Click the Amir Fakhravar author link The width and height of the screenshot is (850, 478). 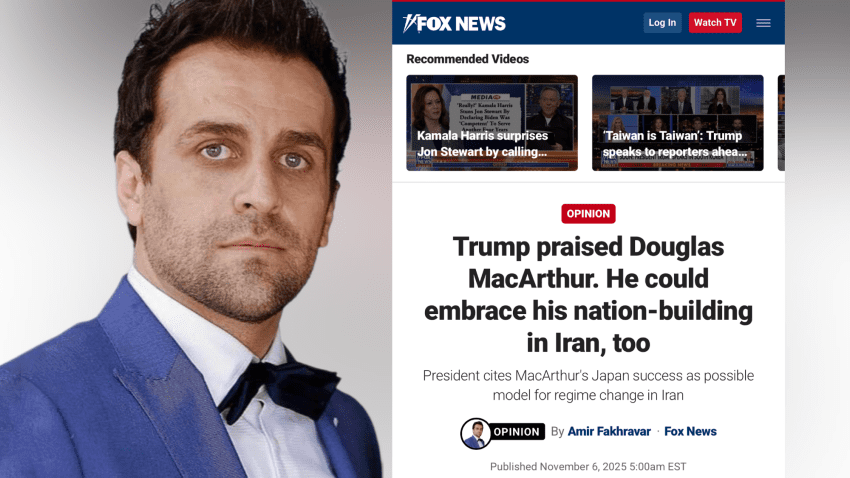(x=609, y=431)
